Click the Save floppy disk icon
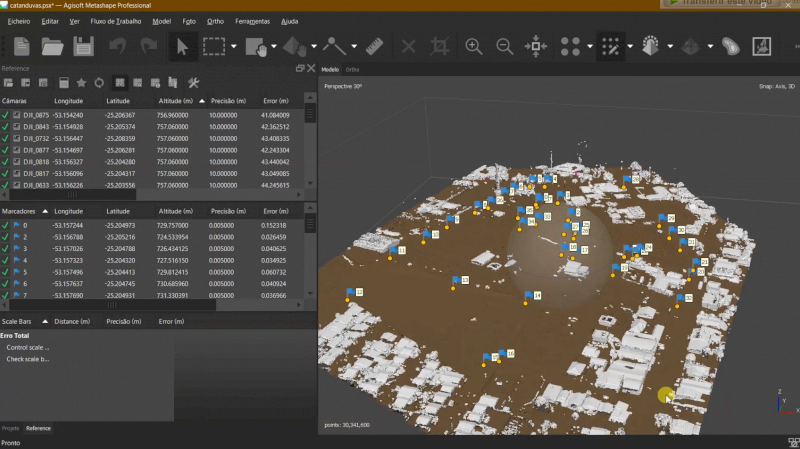 pyautogui.click(x=83, y=46)
